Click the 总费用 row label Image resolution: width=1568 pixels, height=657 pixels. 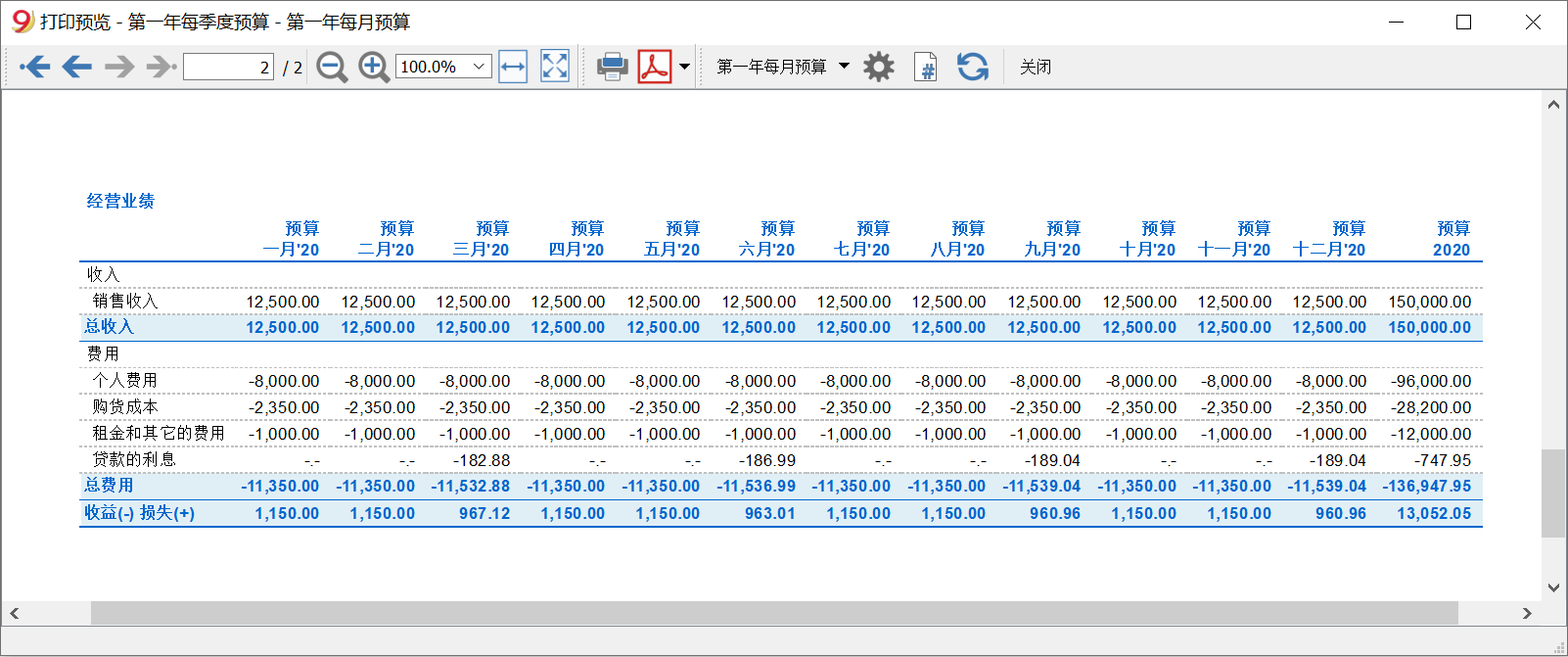tap(109, 485)
